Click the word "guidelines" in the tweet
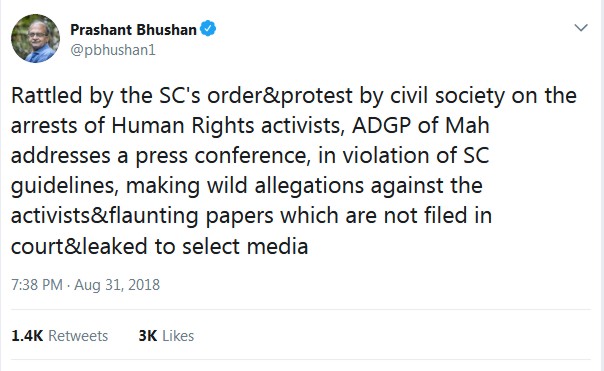 pos(63,186)
